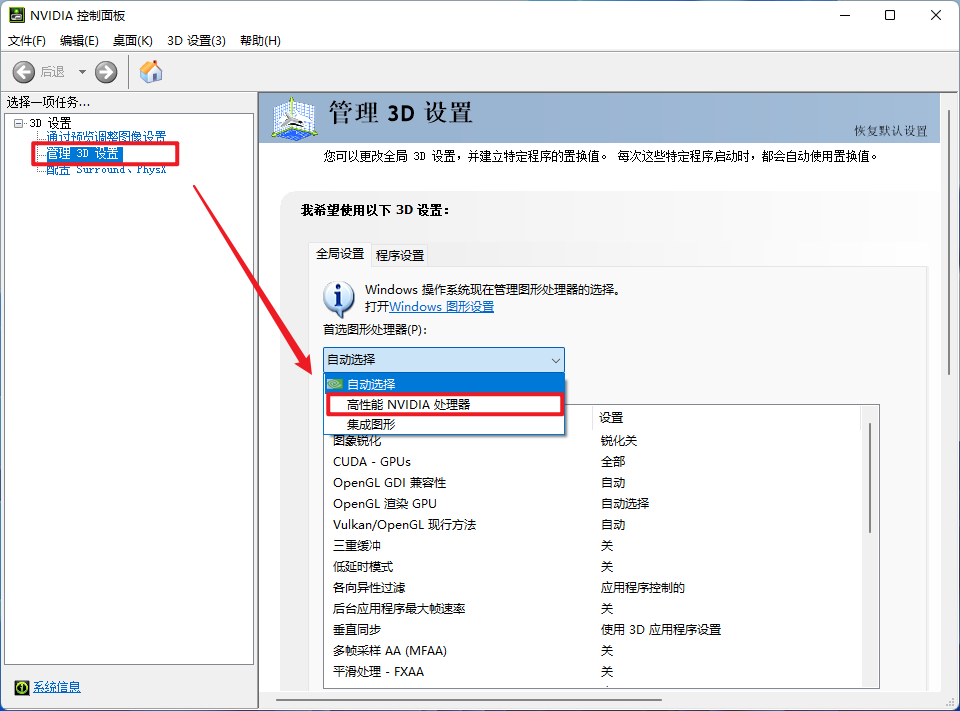Click the NVIDIA control panel title icon

click(x=17, y=15)
